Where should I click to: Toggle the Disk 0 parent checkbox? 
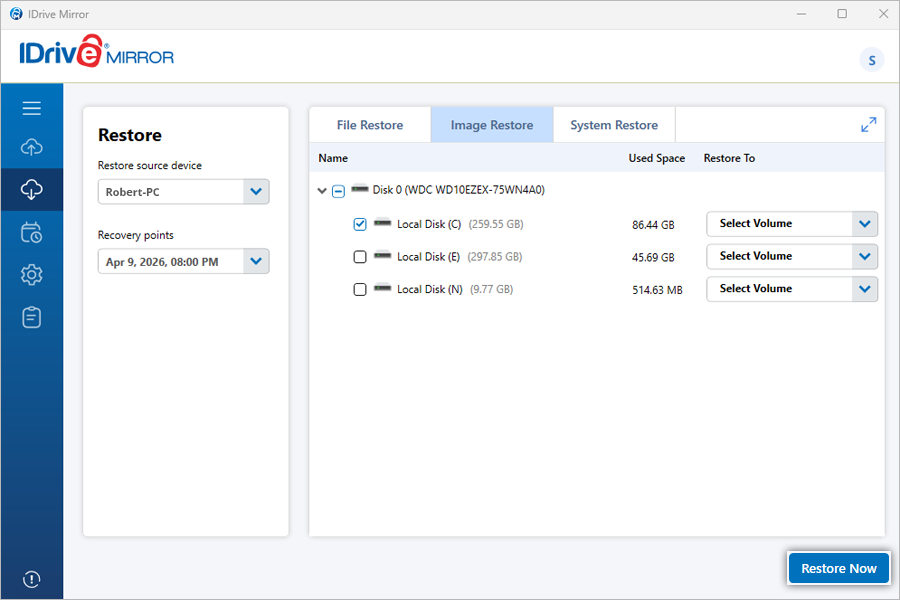click(338, 191)
